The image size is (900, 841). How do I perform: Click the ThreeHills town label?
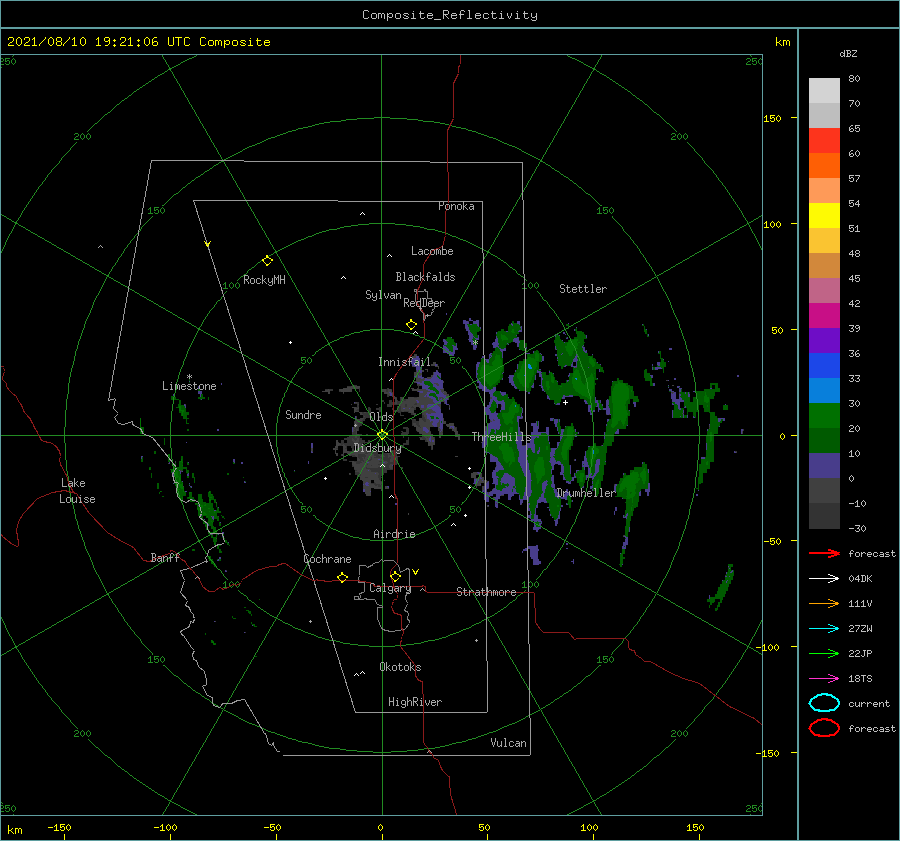pyautogui.click(x=501, y=437)
